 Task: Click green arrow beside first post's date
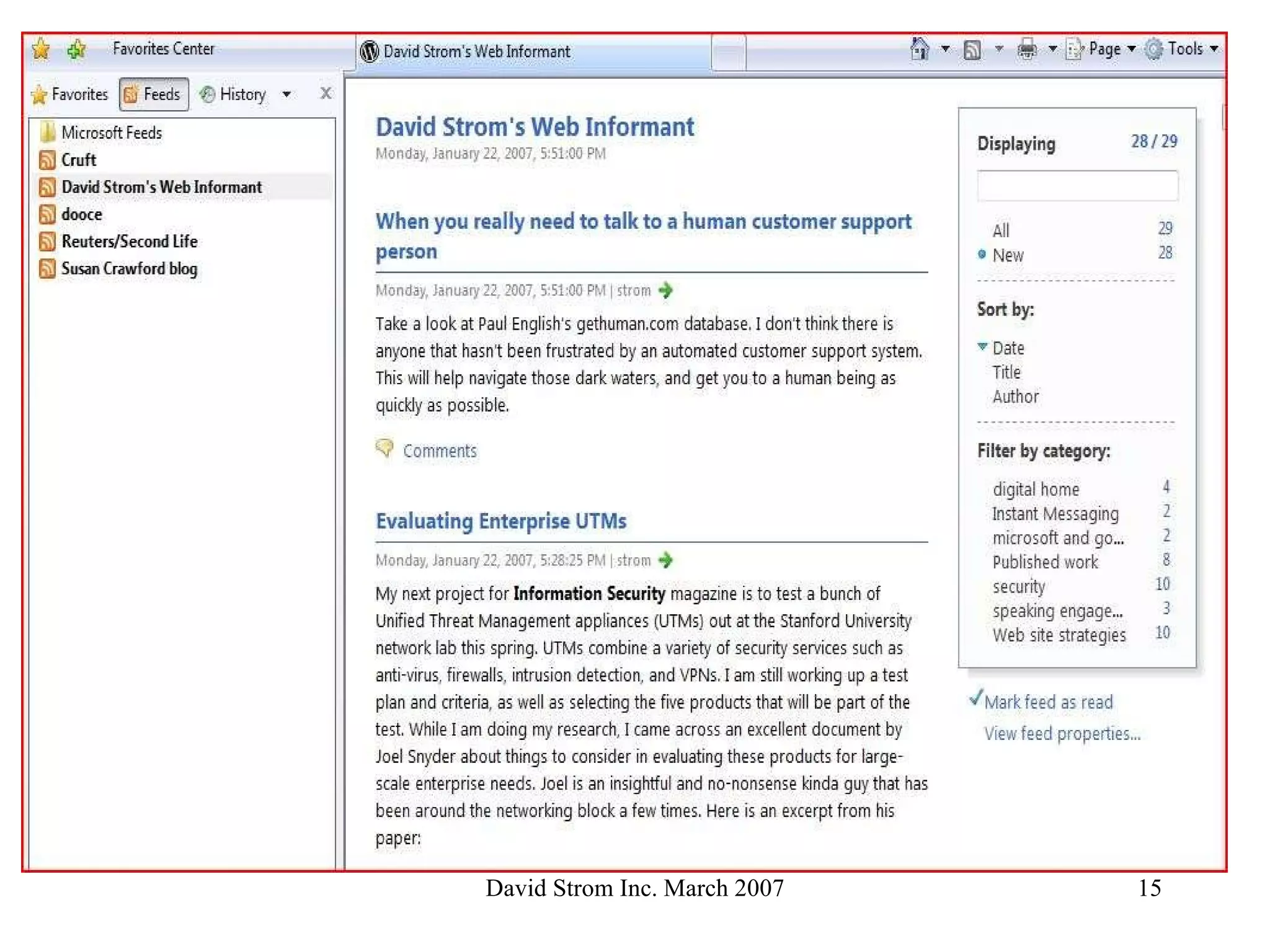pos(665,290)
